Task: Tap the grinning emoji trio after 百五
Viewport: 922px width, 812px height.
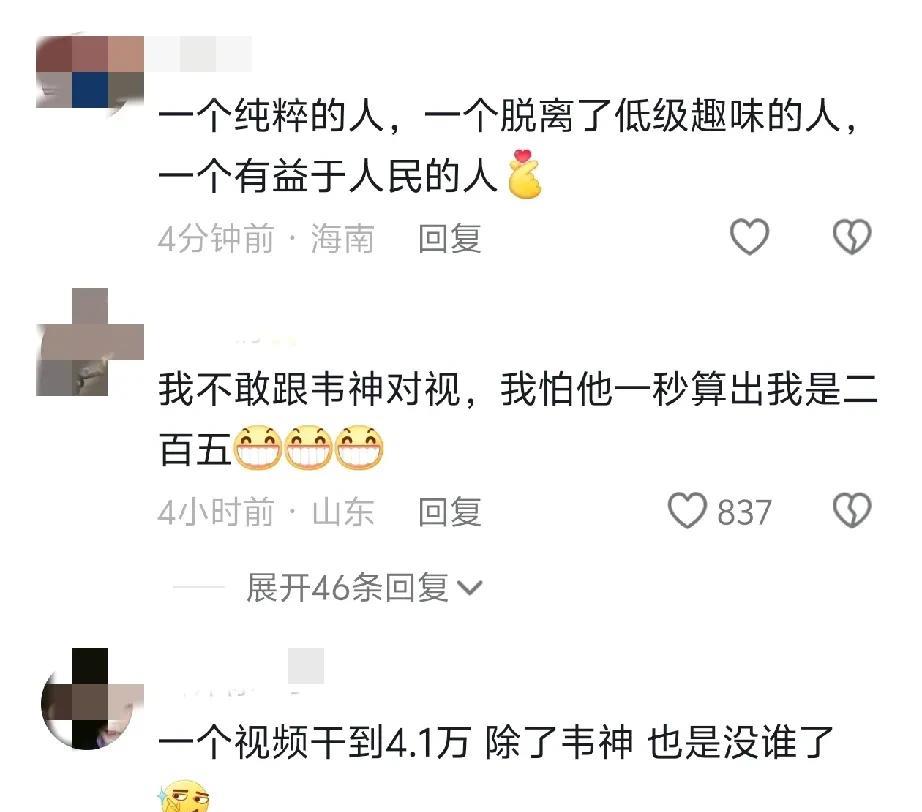Action: (x=309, y=447)
